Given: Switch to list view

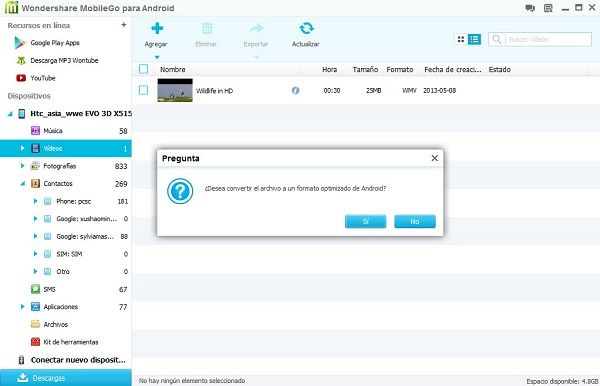Looking at the screenshot, I should (x=474, y=39).
